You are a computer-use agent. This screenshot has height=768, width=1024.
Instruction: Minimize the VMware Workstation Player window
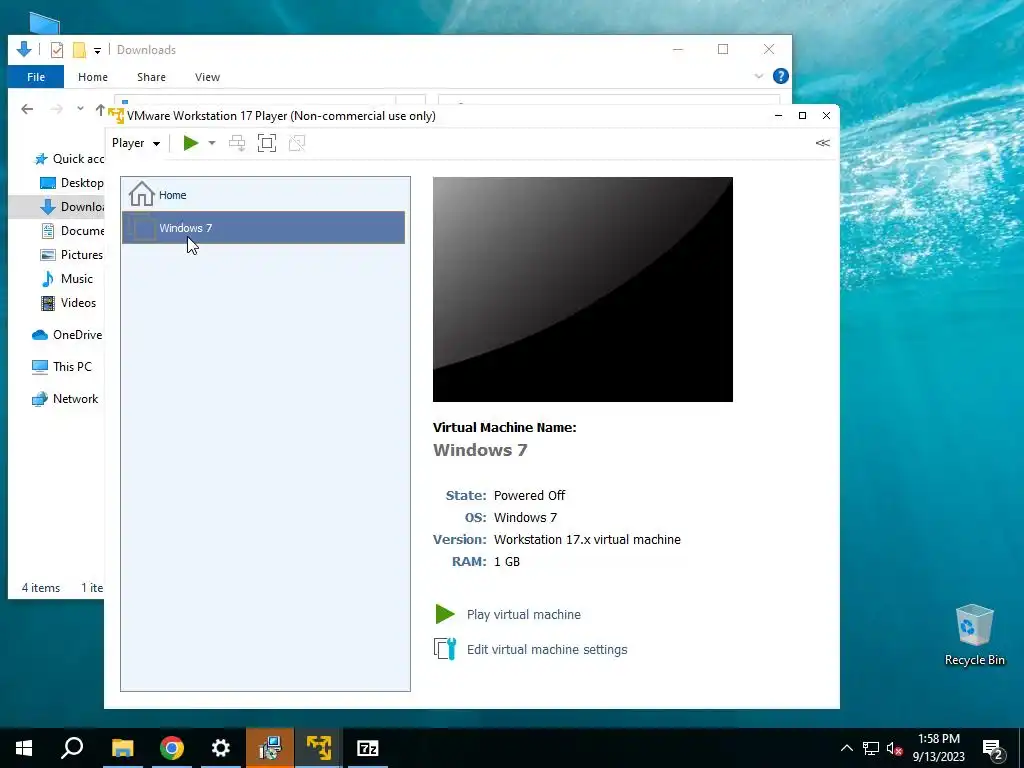tap(778, 116)
